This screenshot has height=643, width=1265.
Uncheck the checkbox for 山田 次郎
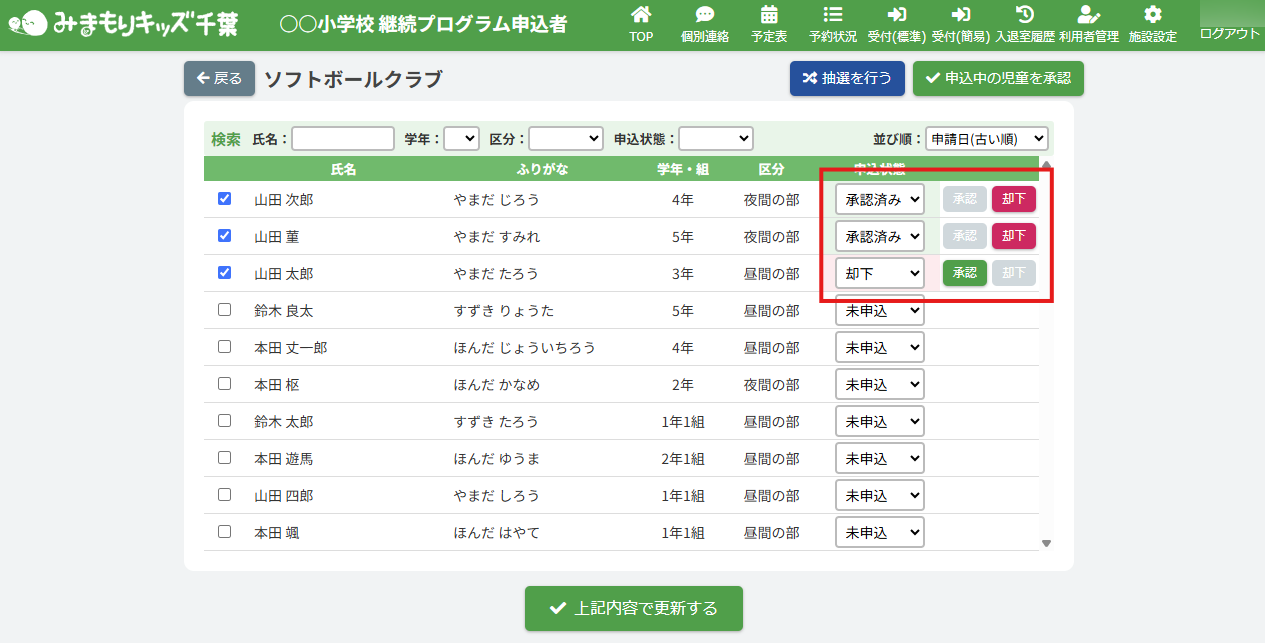[224, 199]
